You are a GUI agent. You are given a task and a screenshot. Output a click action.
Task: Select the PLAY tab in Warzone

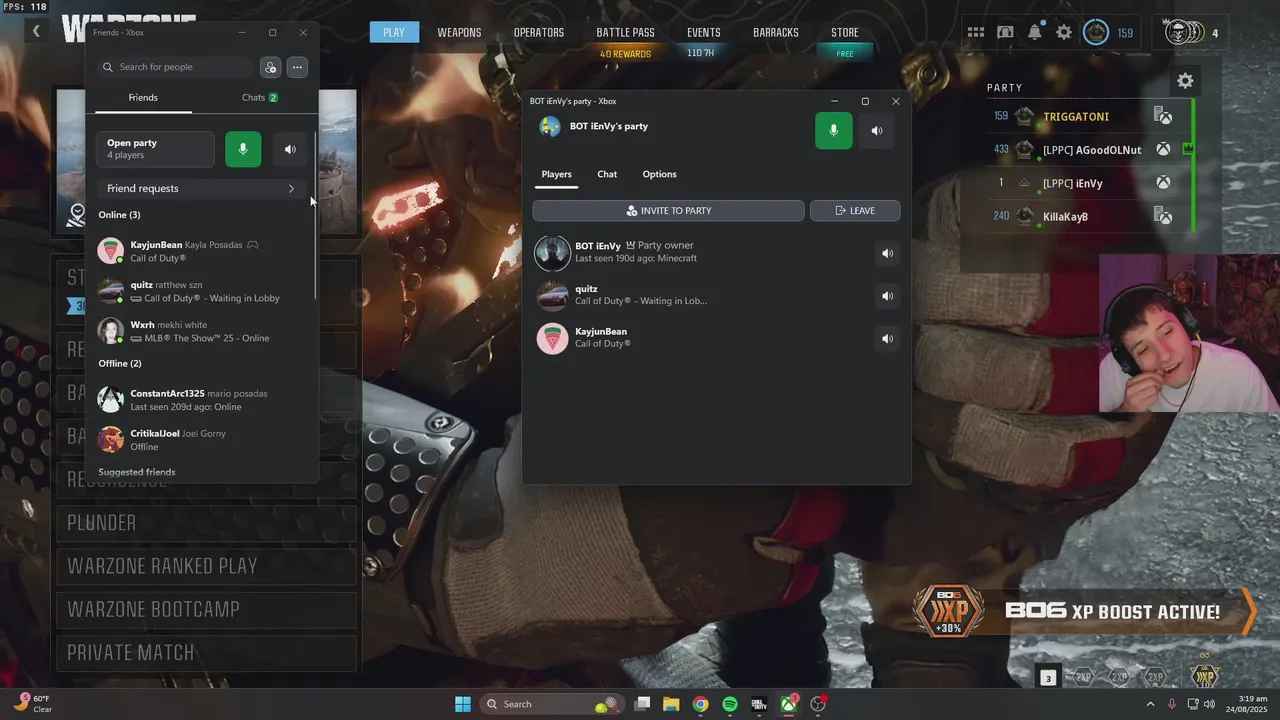tap(394, 33)
